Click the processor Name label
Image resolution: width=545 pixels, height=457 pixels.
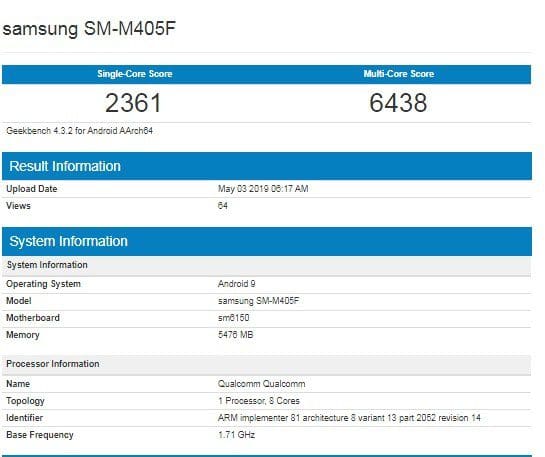click(x=18, y=384)
